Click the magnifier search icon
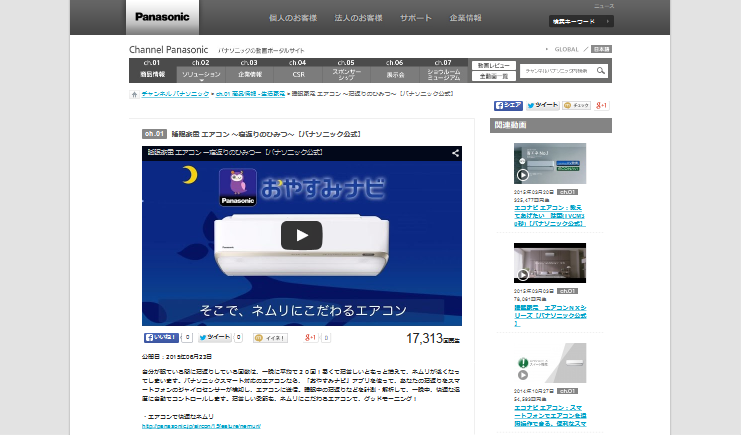 tap(601, 71)
